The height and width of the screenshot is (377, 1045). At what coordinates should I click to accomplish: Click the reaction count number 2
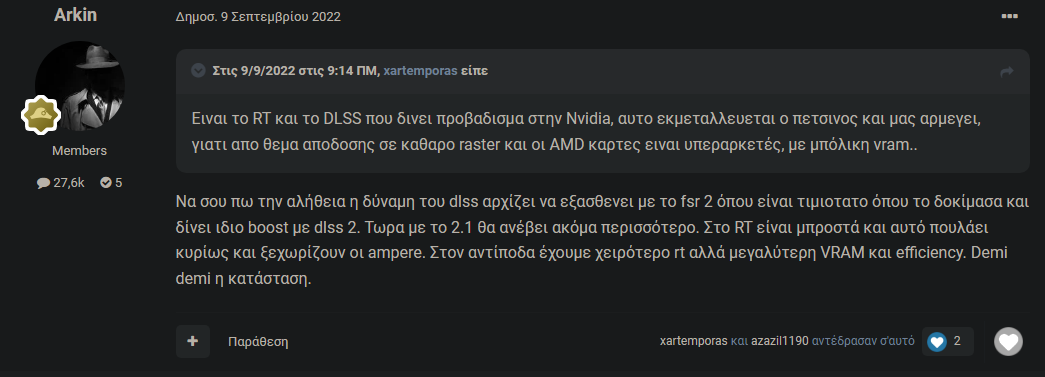pos(957,341)
